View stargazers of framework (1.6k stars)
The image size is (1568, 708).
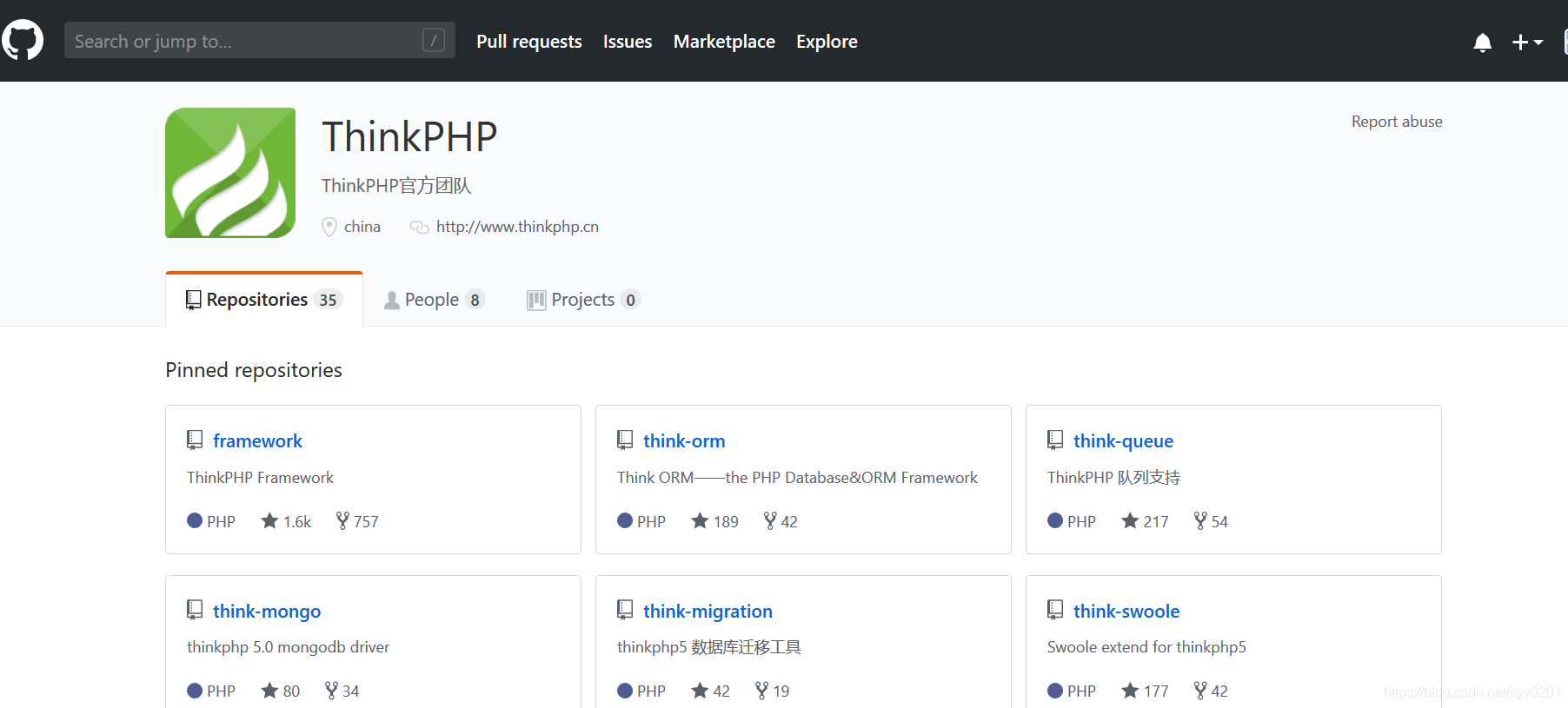[x=286, y=521]
